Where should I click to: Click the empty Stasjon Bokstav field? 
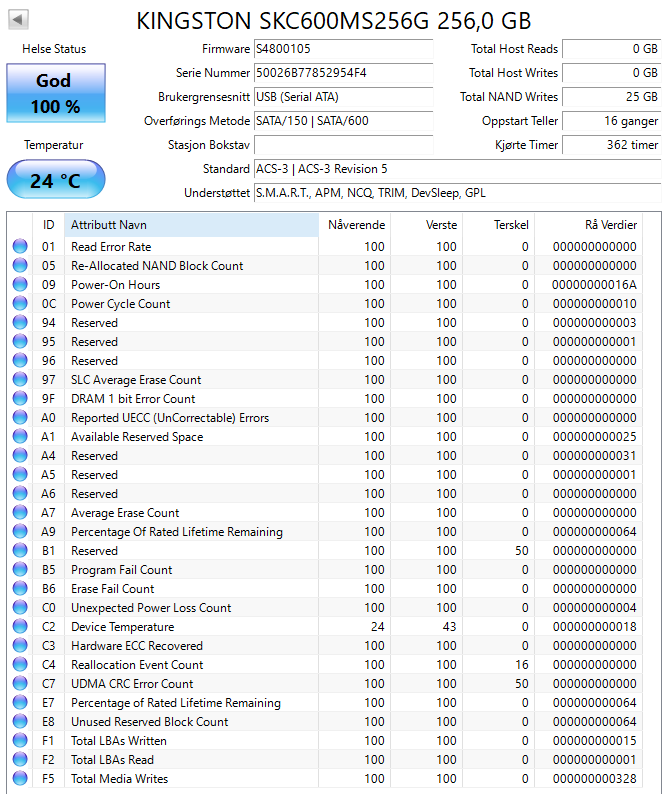tap(343, 145)
